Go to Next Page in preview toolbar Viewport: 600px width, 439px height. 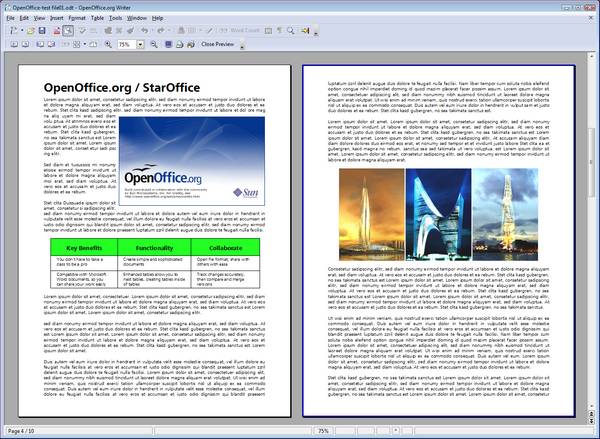pos(25,44)
